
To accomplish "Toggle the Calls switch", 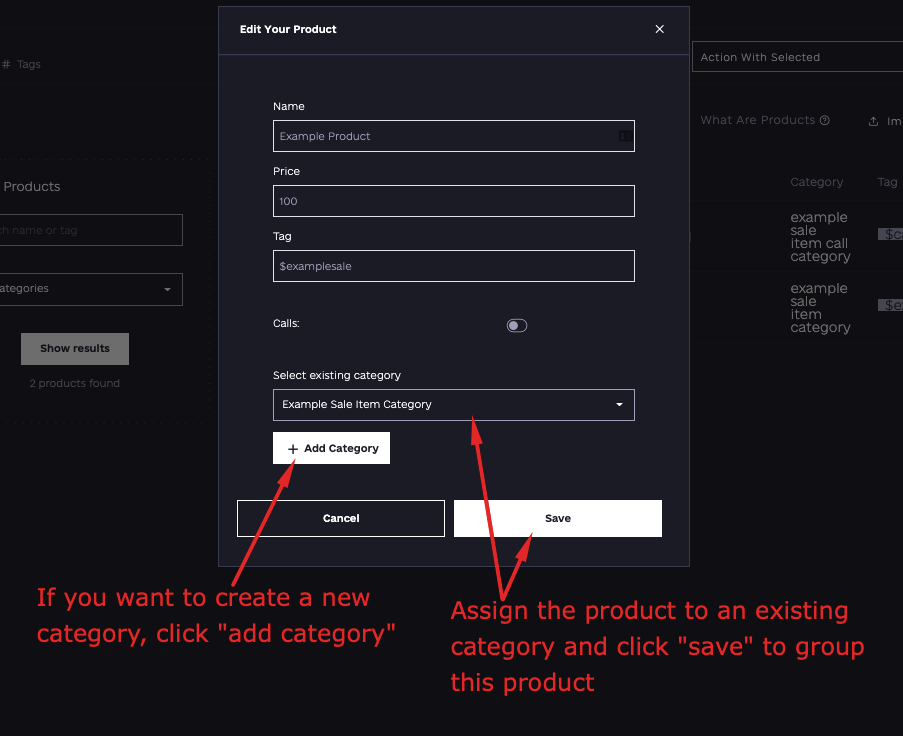I will point(517,325).
